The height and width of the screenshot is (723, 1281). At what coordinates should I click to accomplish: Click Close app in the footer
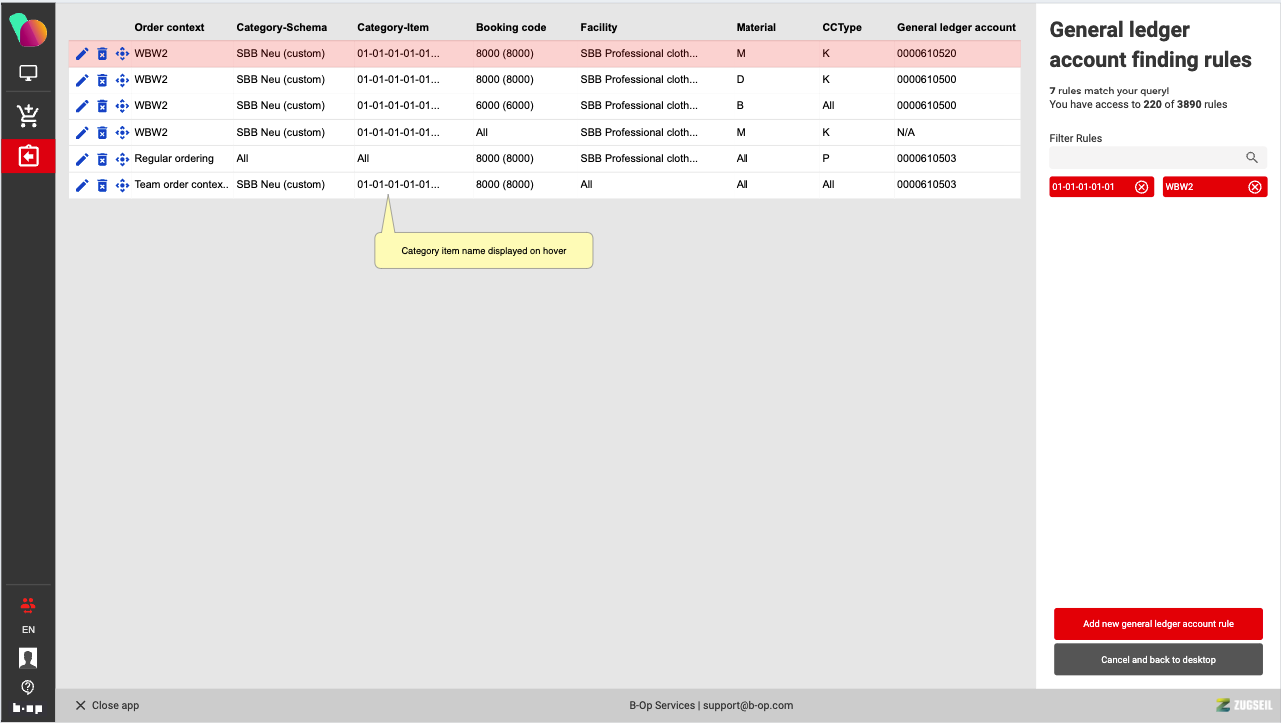pyautogui.click(x=107, y=705)
